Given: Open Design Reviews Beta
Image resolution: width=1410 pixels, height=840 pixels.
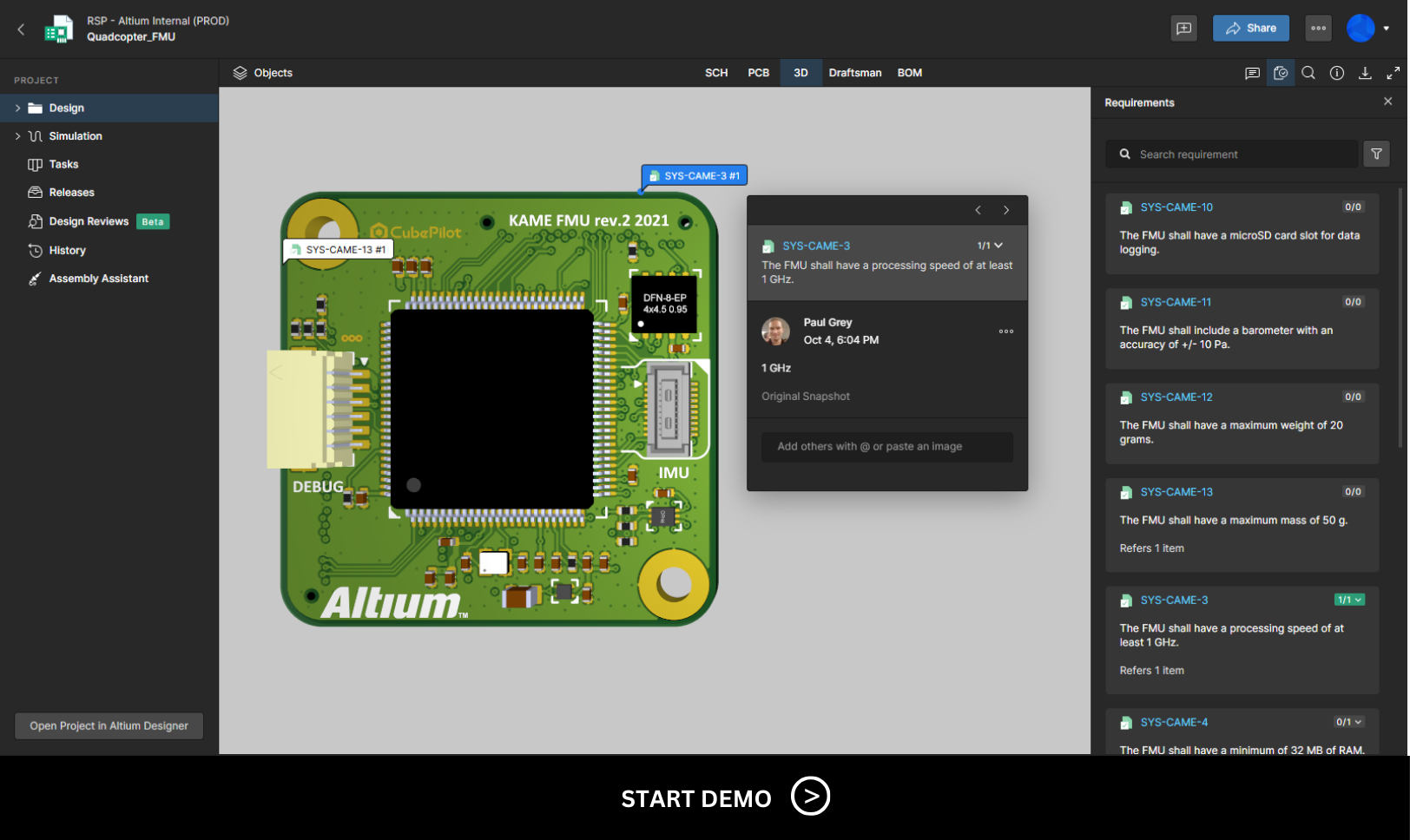Looking at the screenshot, I should click(109, 221).
